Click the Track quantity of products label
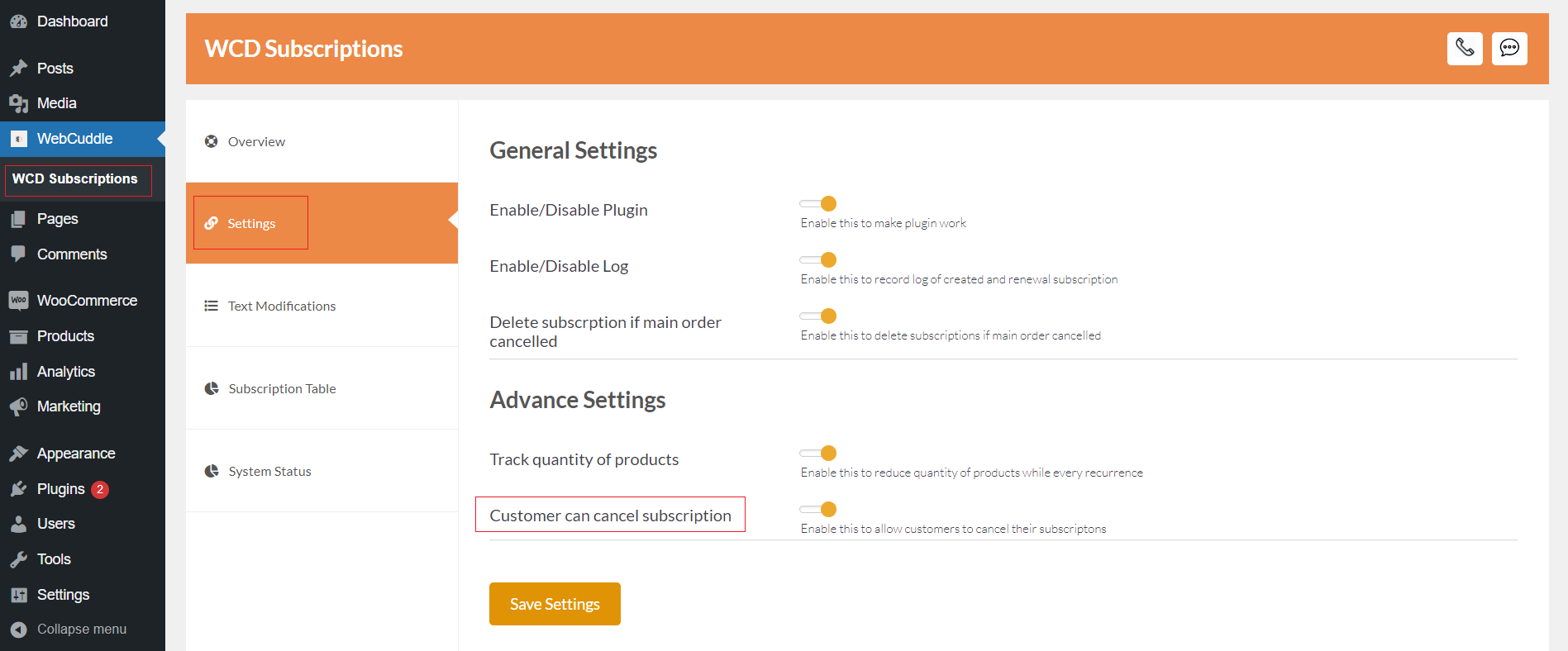Screen dimensions: 1568x651 click(584, 459)
